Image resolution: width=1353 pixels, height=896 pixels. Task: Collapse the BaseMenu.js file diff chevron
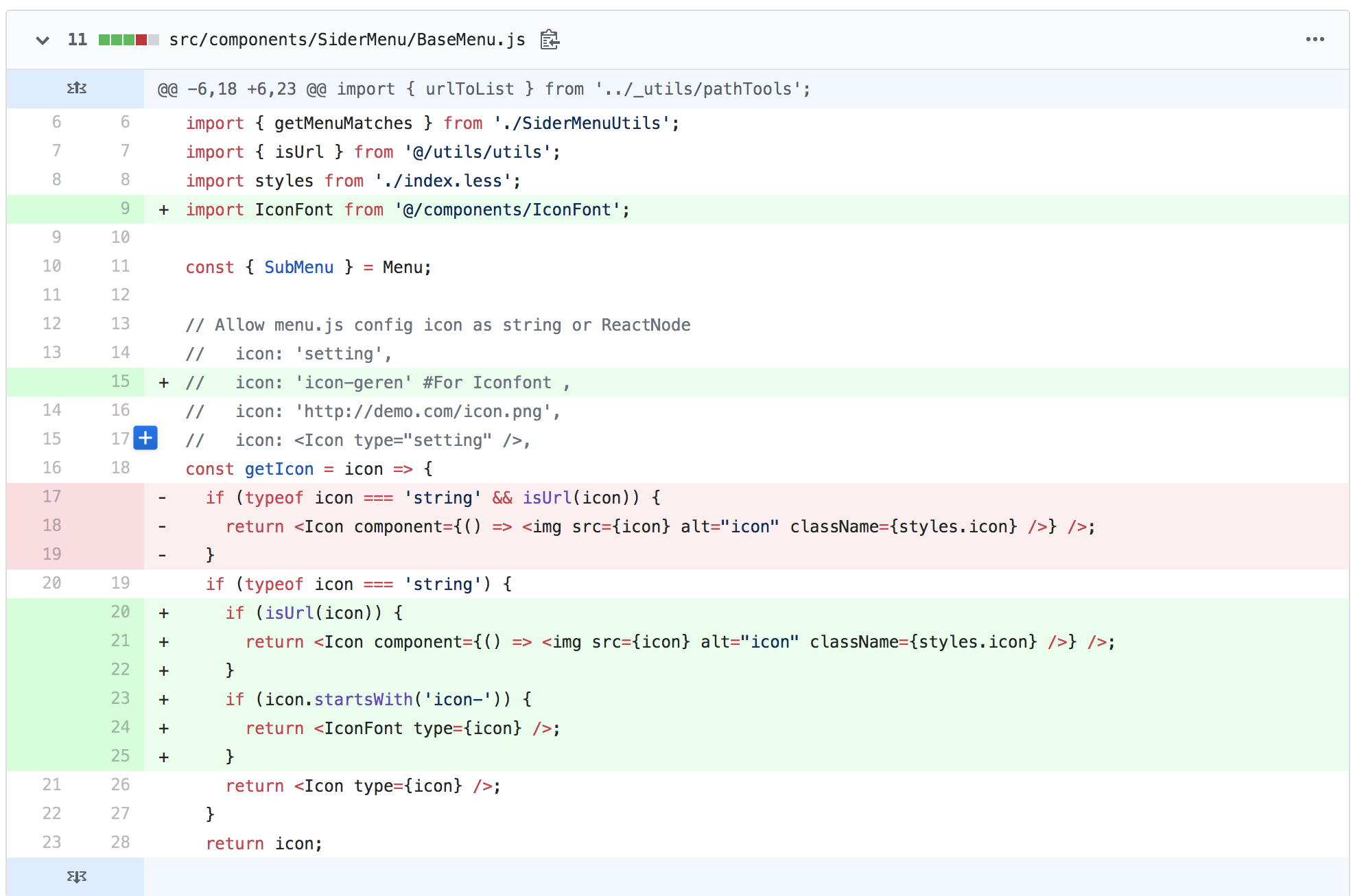43,40
